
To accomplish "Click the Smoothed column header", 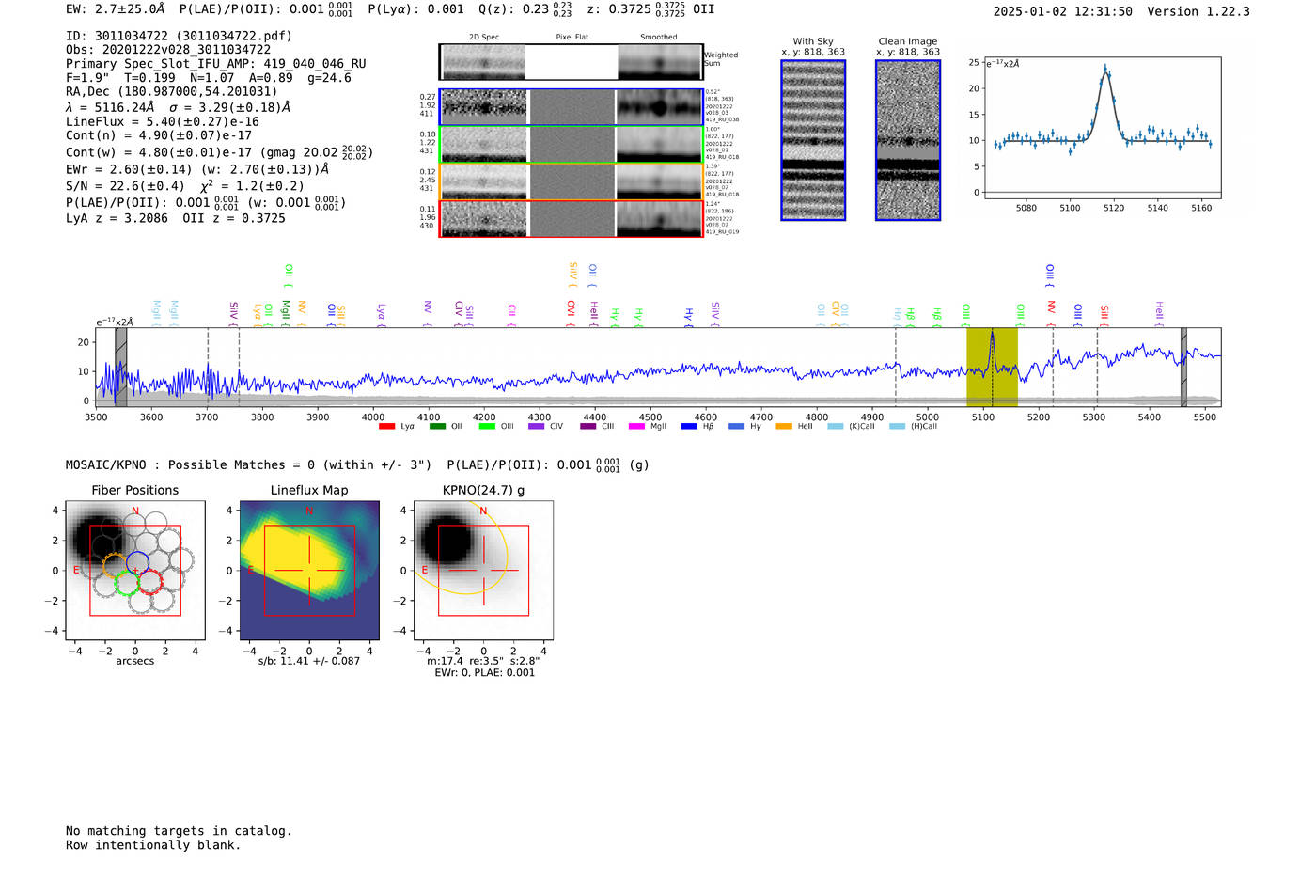I will coord(658,38).
